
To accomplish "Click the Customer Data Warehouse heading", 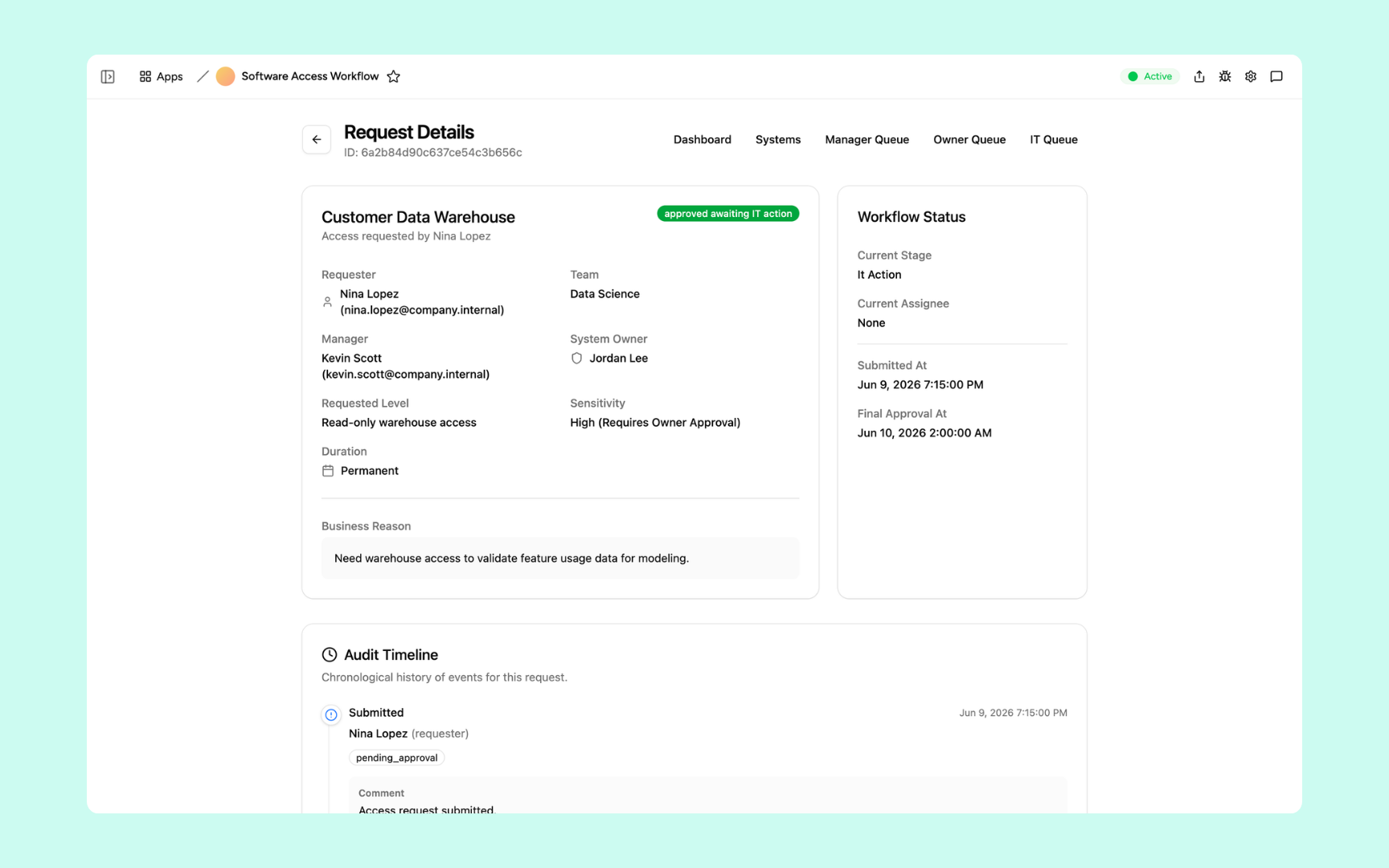I will [418, 217].
